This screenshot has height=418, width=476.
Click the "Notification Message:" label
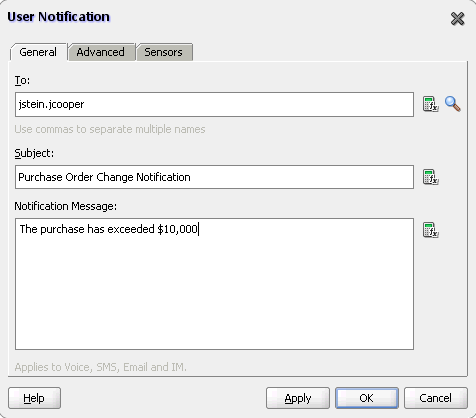66,206
